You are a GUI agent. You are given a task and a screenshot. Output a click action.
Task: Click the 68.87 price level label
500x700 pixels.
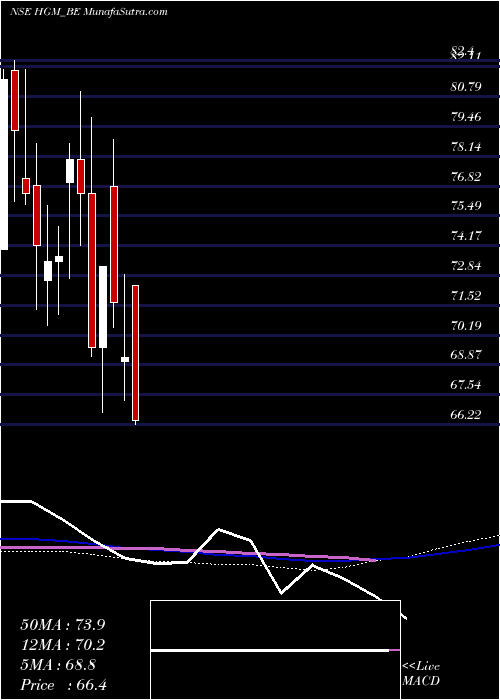pyautogui.click(x=466, y=355)
